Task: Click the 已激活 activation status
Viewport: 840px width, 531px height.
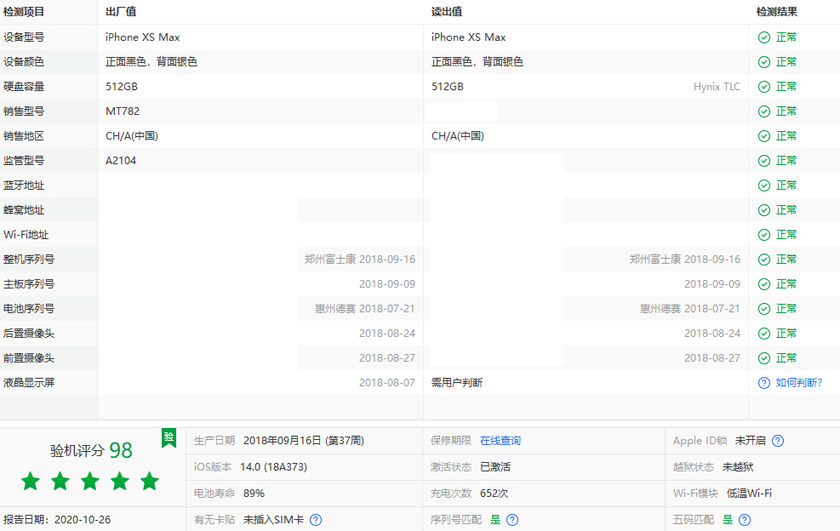Action: (x=495, y=467)
